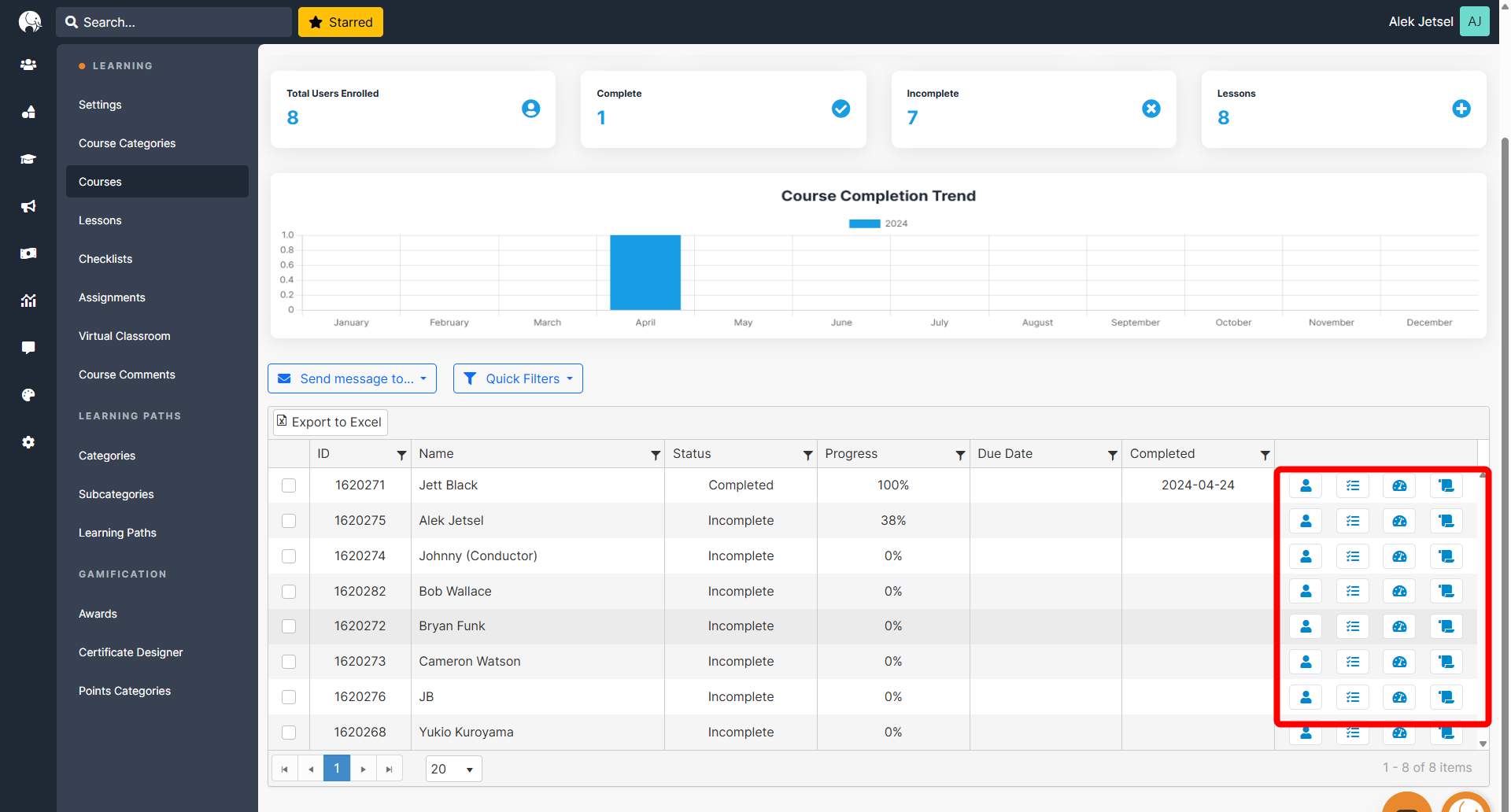Select the checkbox for Jett Black row

click(289, 485)
